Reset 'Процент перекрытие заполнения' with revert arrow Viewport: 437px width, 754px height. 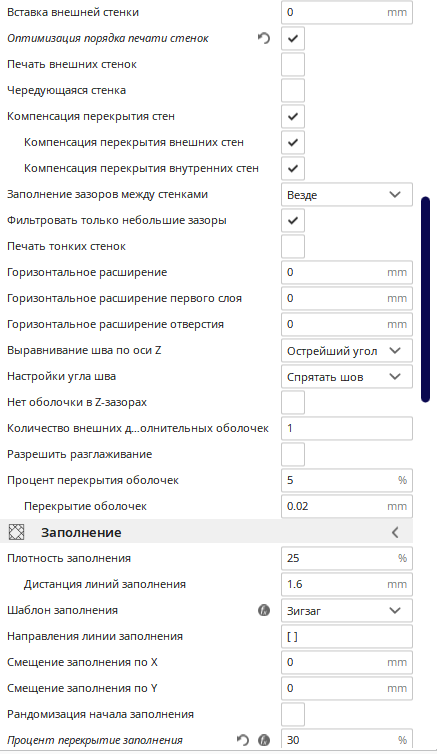tap(243, 740)
